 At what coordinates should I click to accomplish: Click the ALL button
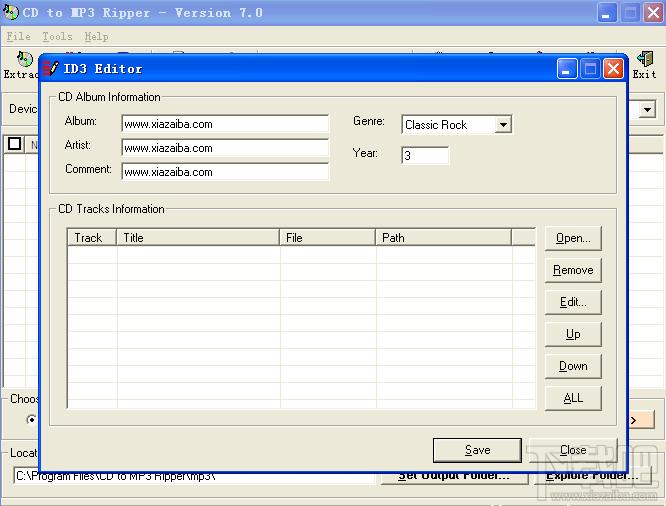coord(573,398)
